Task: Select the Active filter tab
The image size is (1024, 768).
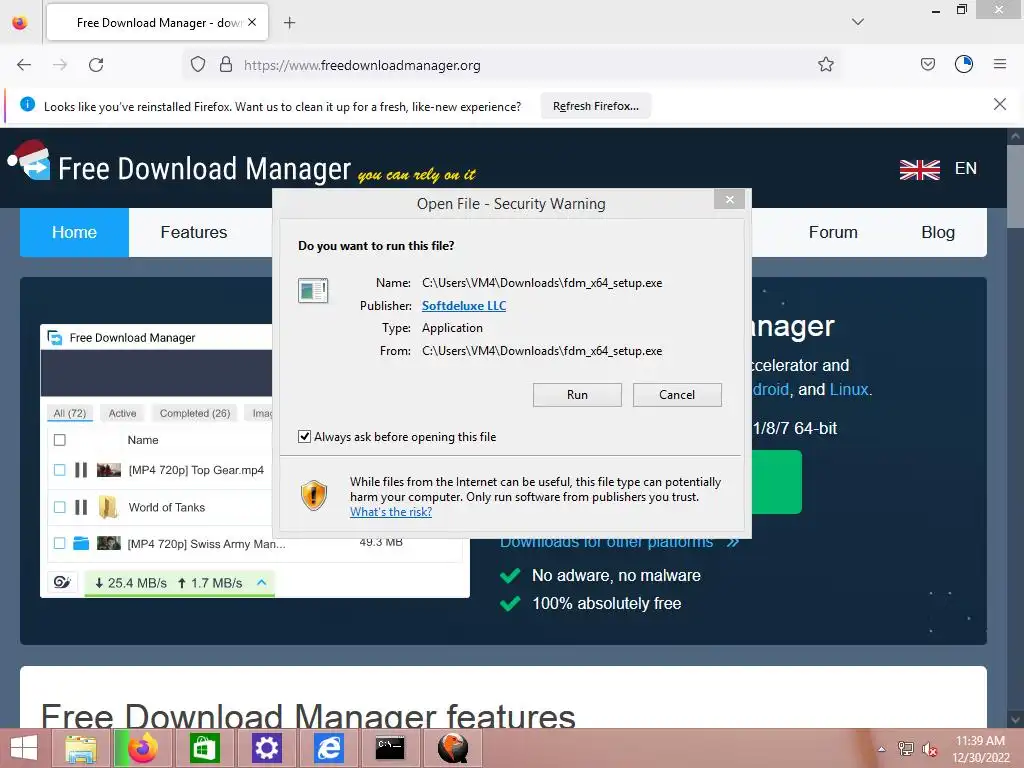Action: click(122, 413)
